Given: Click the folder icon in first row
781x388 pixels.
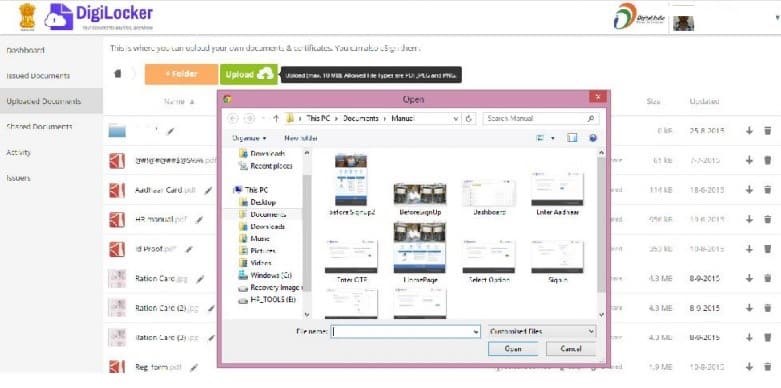Looking at the screenshot, I should tap(118, 131).
